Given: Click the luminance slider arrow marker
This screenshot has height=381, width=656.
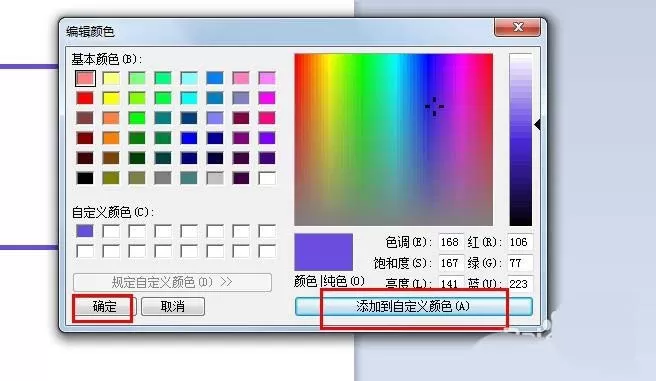Looking at the screenshot, I should (538, 124).
